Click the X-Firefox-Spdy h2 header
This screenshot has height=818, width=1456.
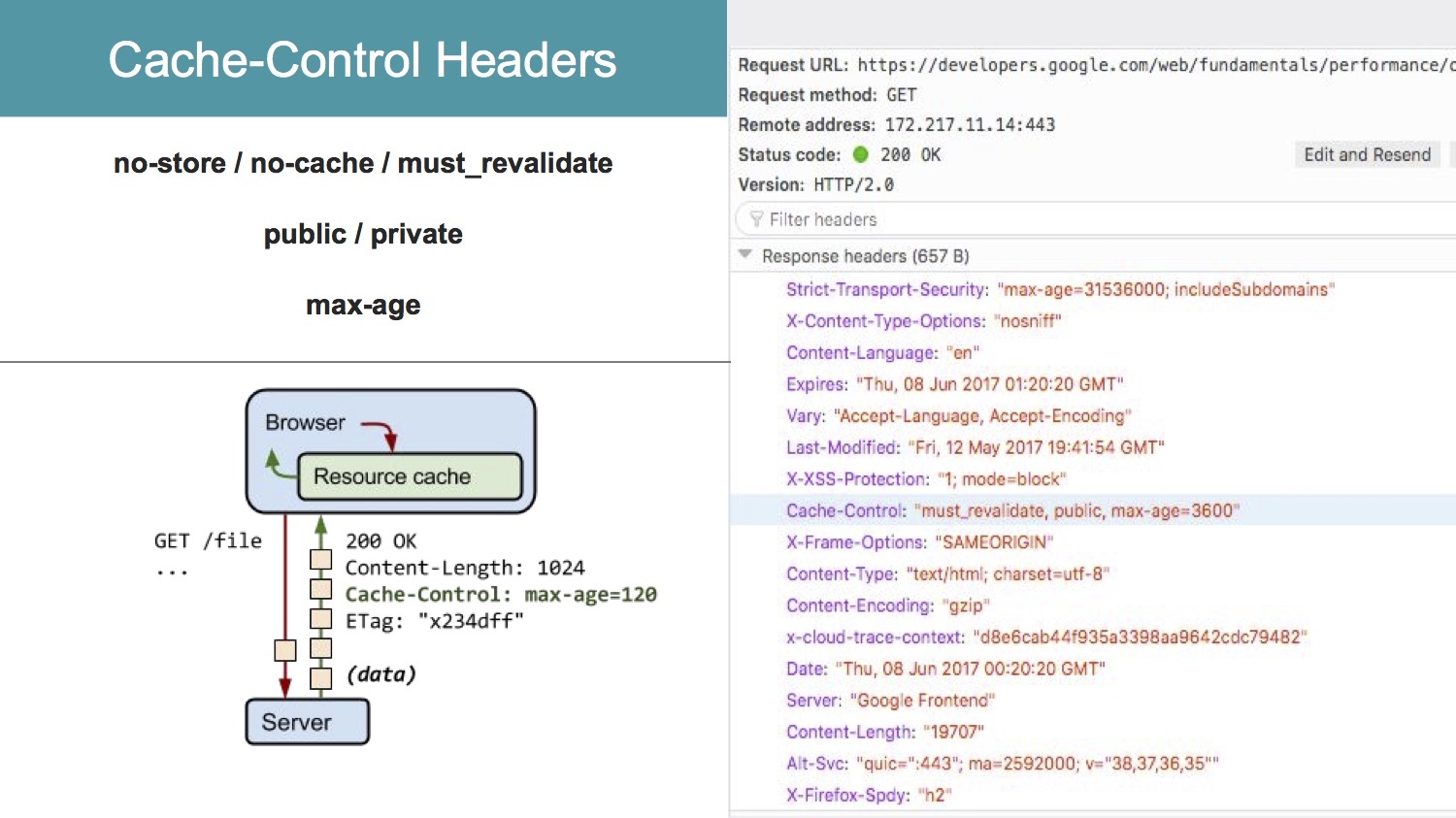pyautogui.click(x=869, y=794)
